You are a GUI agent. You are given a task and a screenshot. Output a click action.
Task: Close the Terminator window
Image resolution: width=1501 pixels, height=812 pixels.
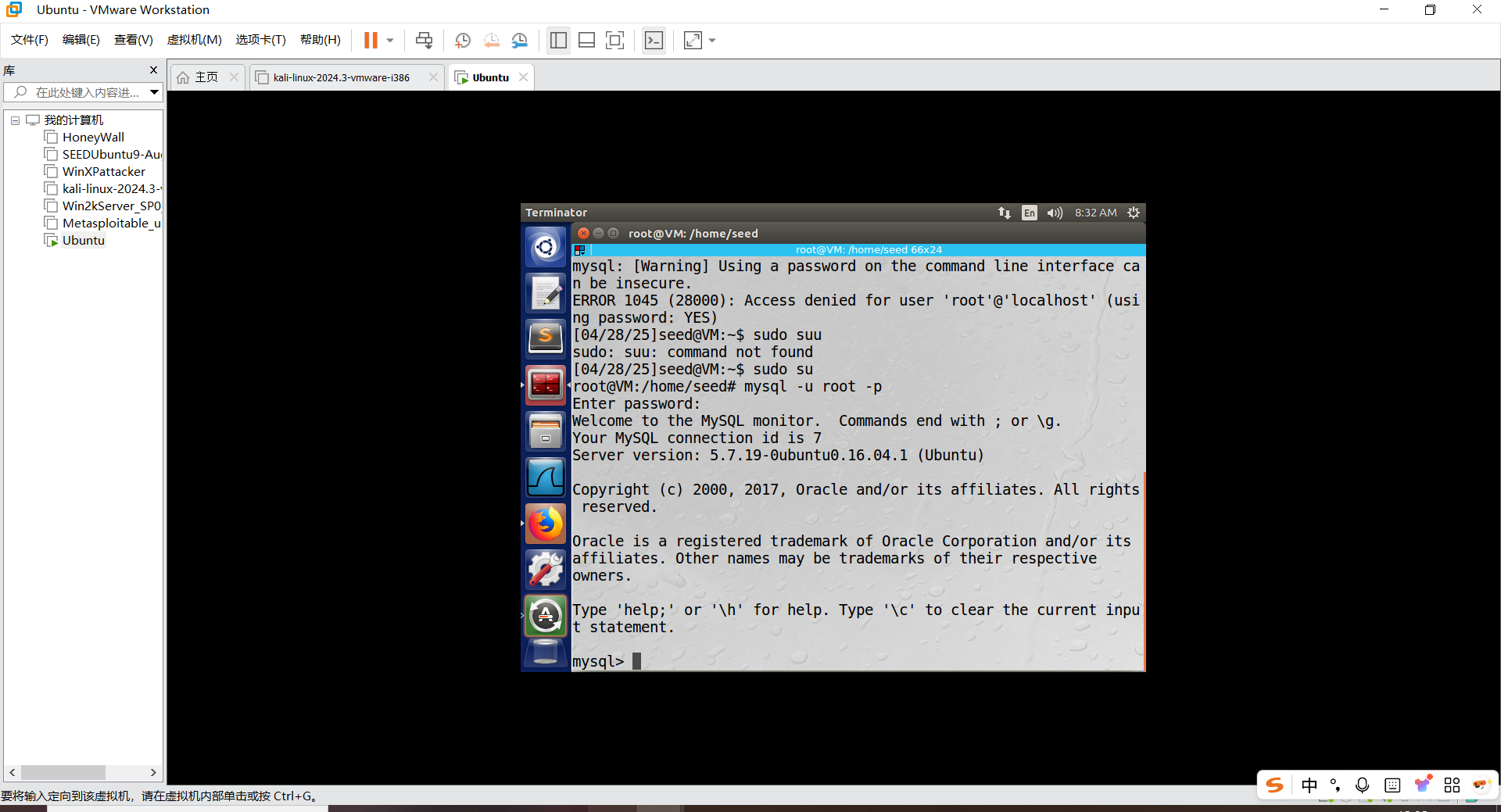[x=583, y=233]
